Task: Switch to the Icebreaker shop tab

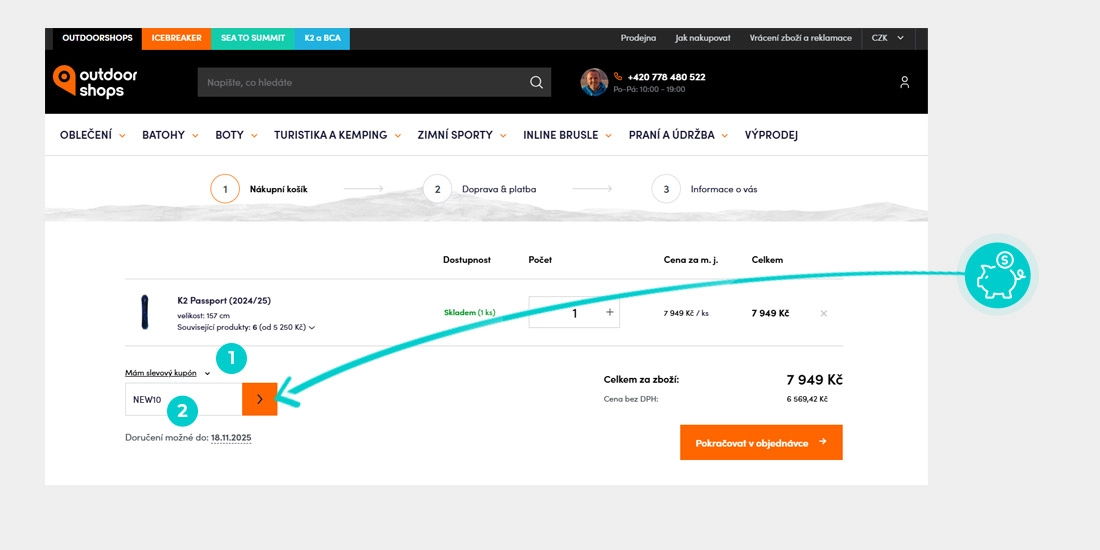Action: pos(176,38)
